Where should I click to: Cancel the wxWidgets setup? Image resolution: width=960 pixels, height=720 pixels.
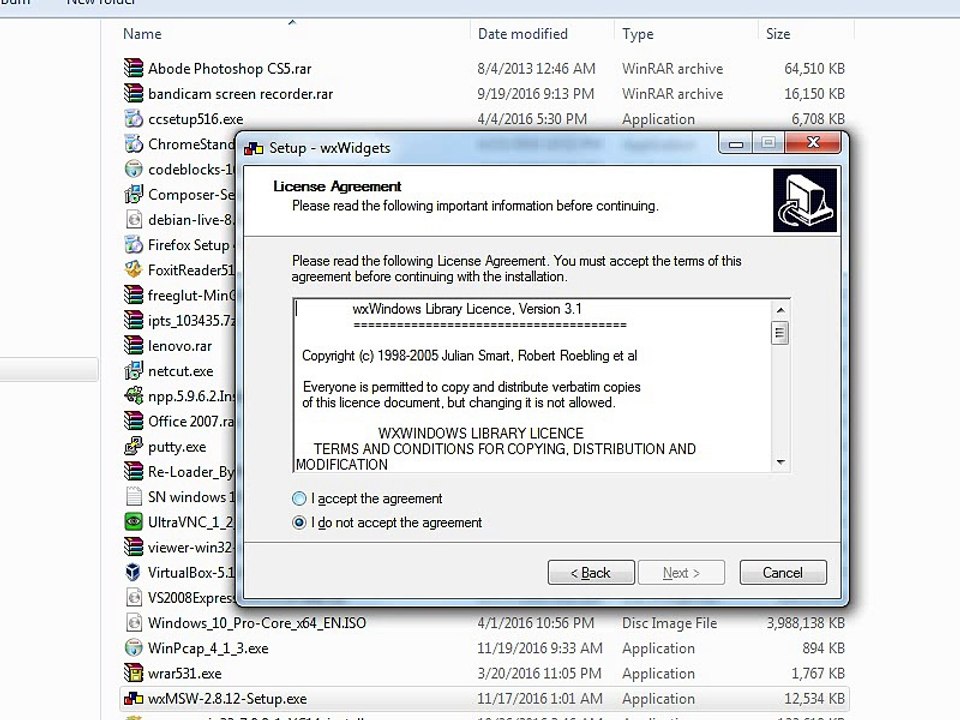point(783,572)
